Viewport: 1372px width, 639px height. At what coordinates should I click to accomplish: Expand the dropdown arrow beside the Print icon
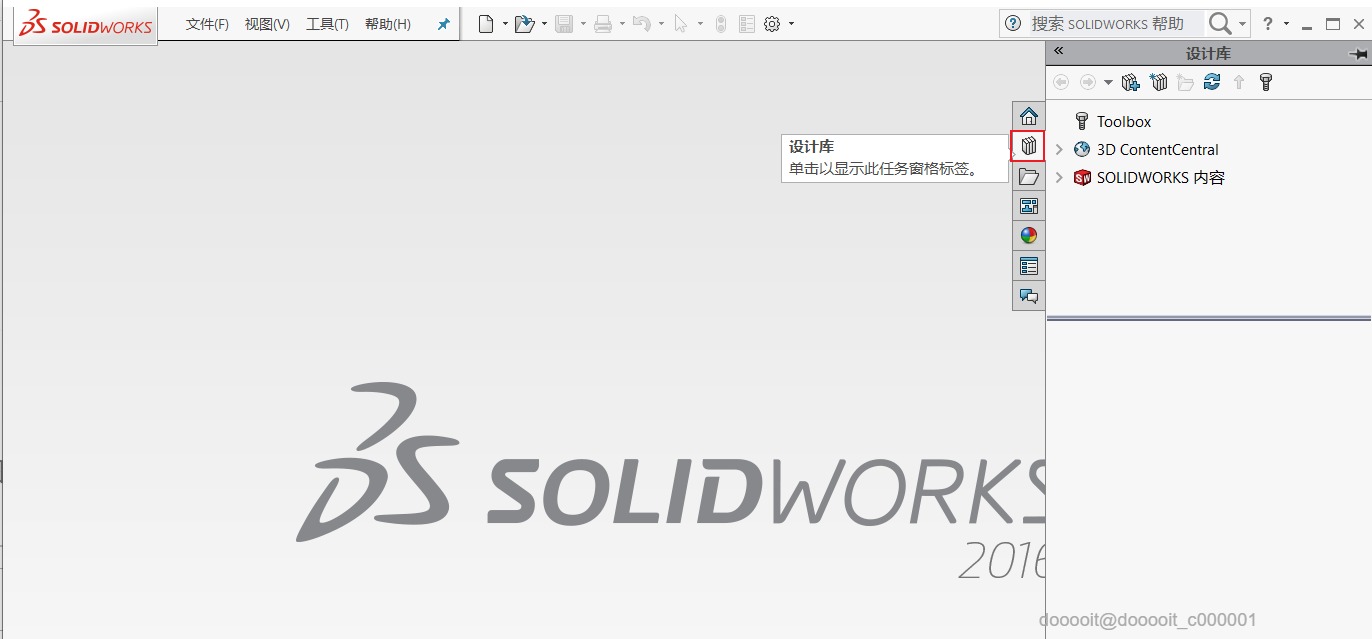[622, 24]
